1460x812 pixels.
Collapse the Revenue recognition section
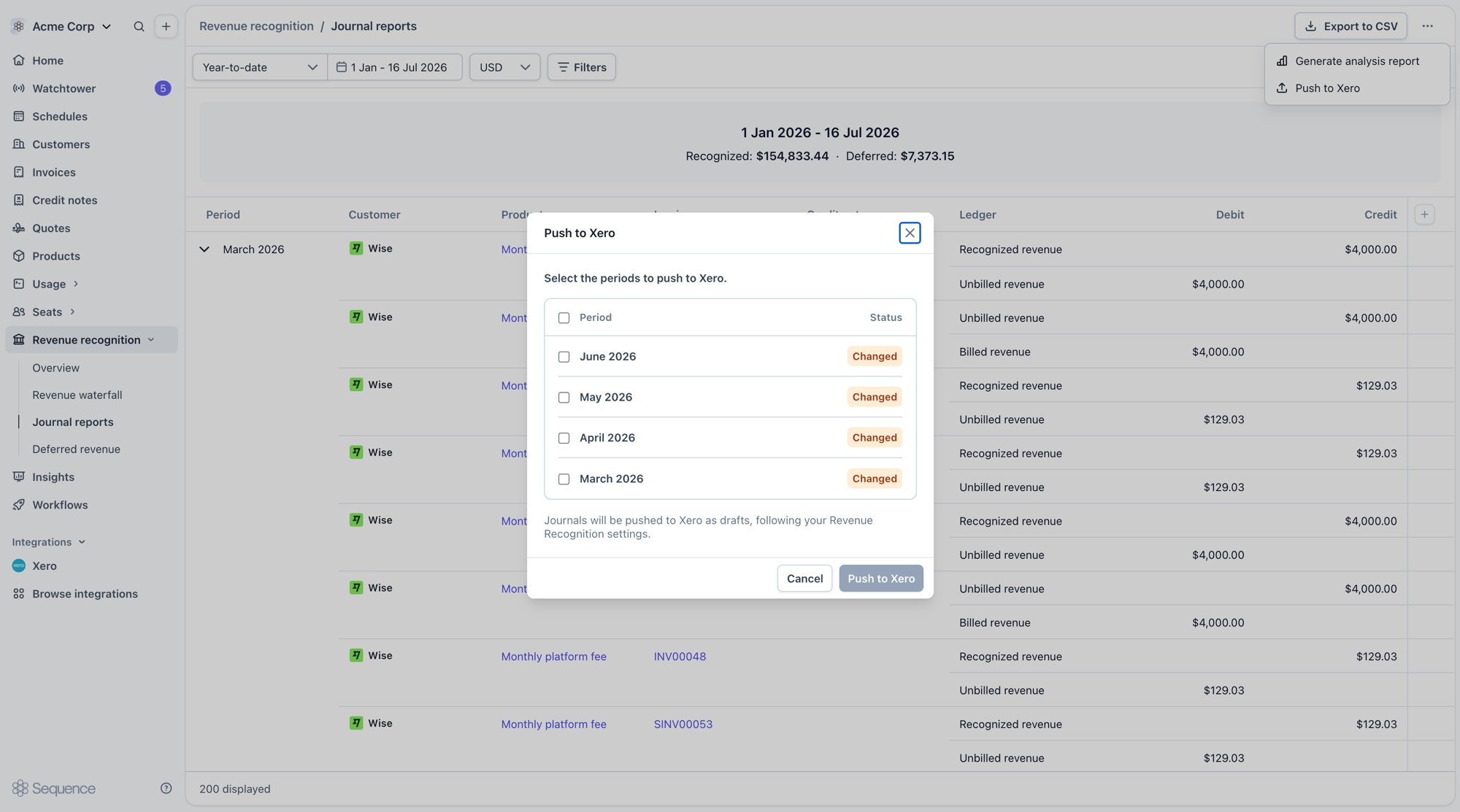pyautogui.click(x=151, y=340)
